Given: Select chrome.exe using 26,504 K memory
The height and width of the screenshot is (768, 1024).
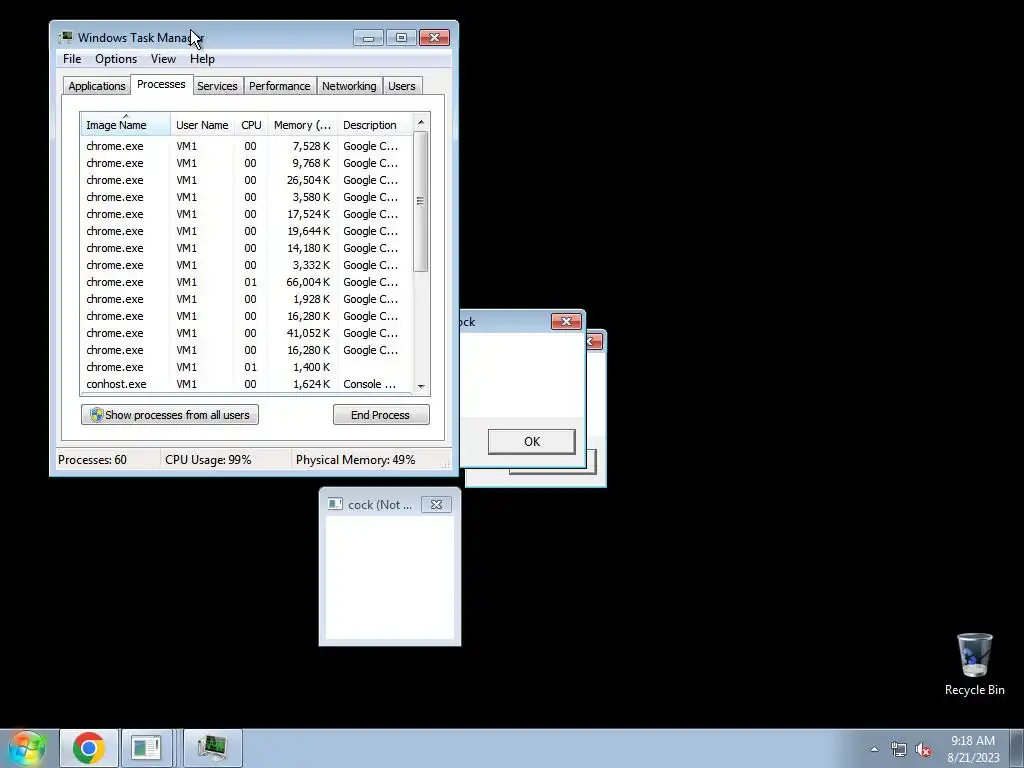Looking at the screenshot, I should (247, 180).
